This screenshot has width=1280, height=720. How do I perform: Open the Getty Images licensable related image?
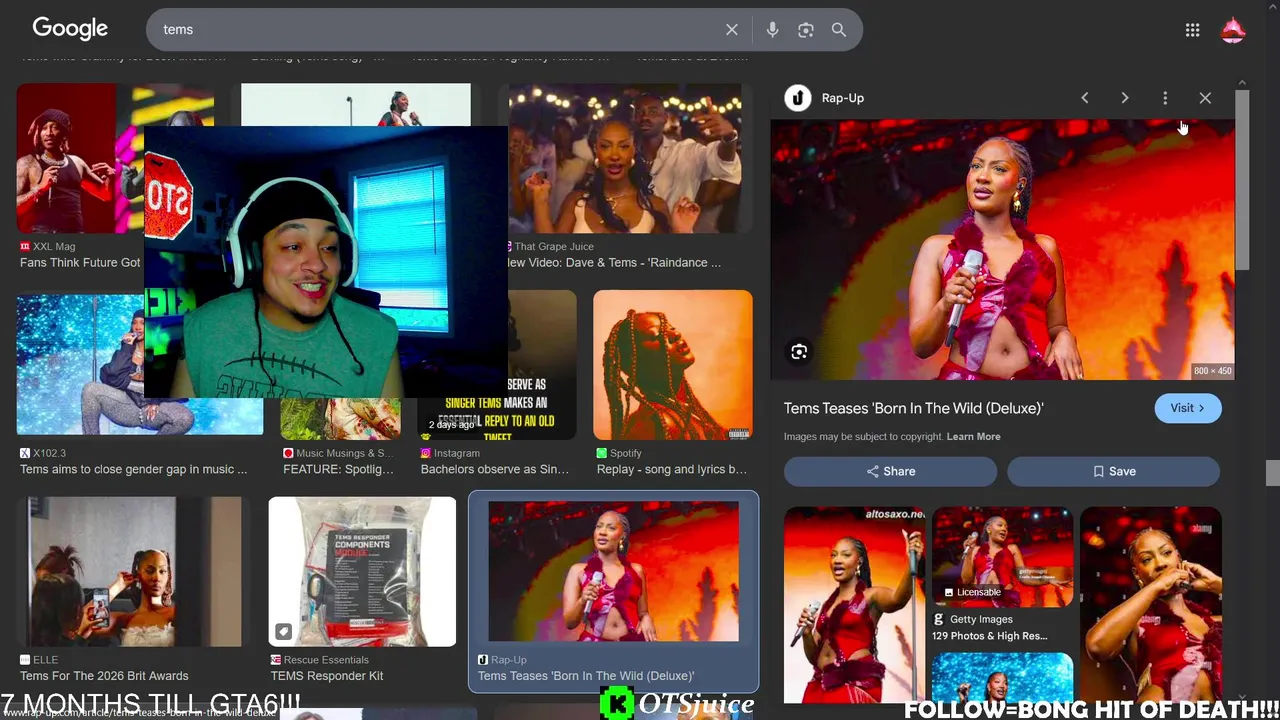1002,557
